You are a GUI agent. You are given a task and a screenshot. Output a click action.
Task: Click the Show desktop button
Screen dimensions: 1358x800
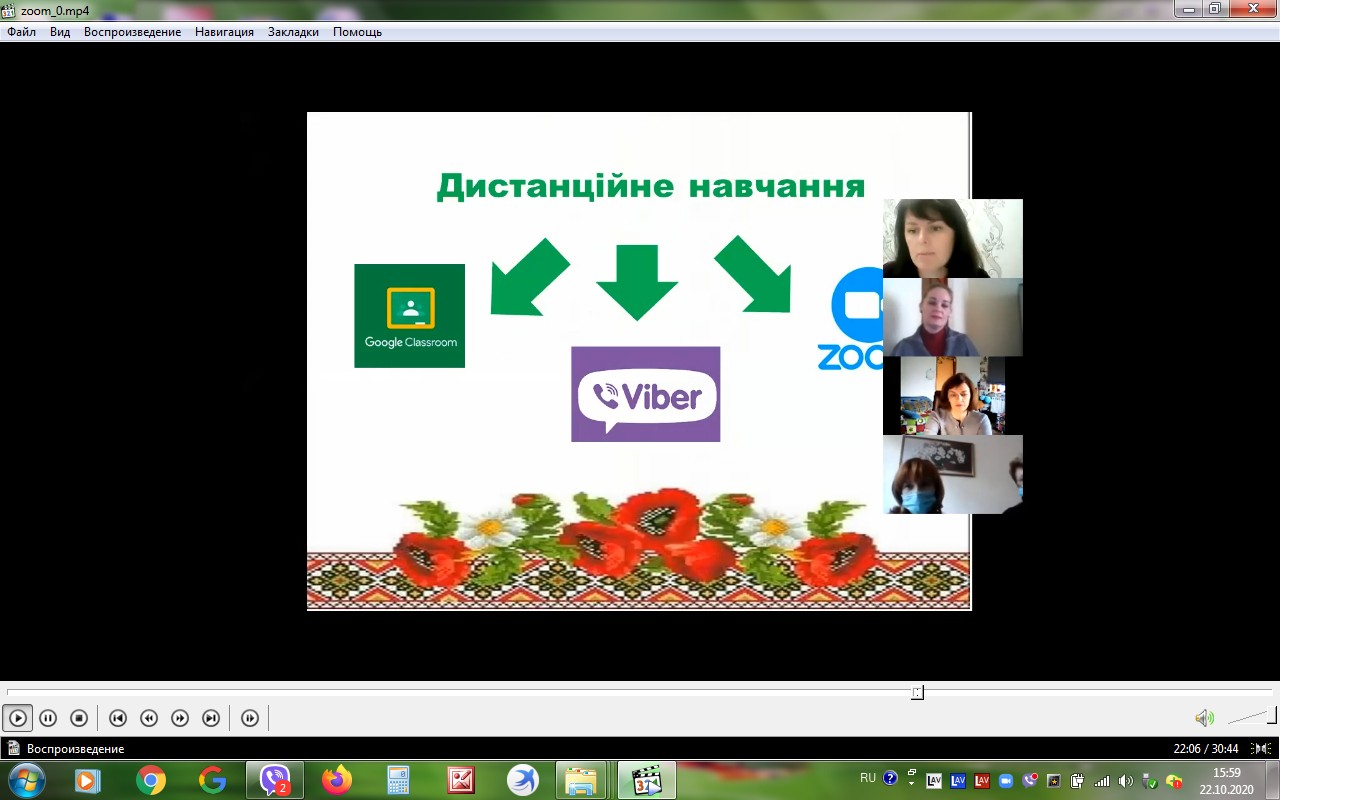pyautogui.click(x=1272, y=780)
